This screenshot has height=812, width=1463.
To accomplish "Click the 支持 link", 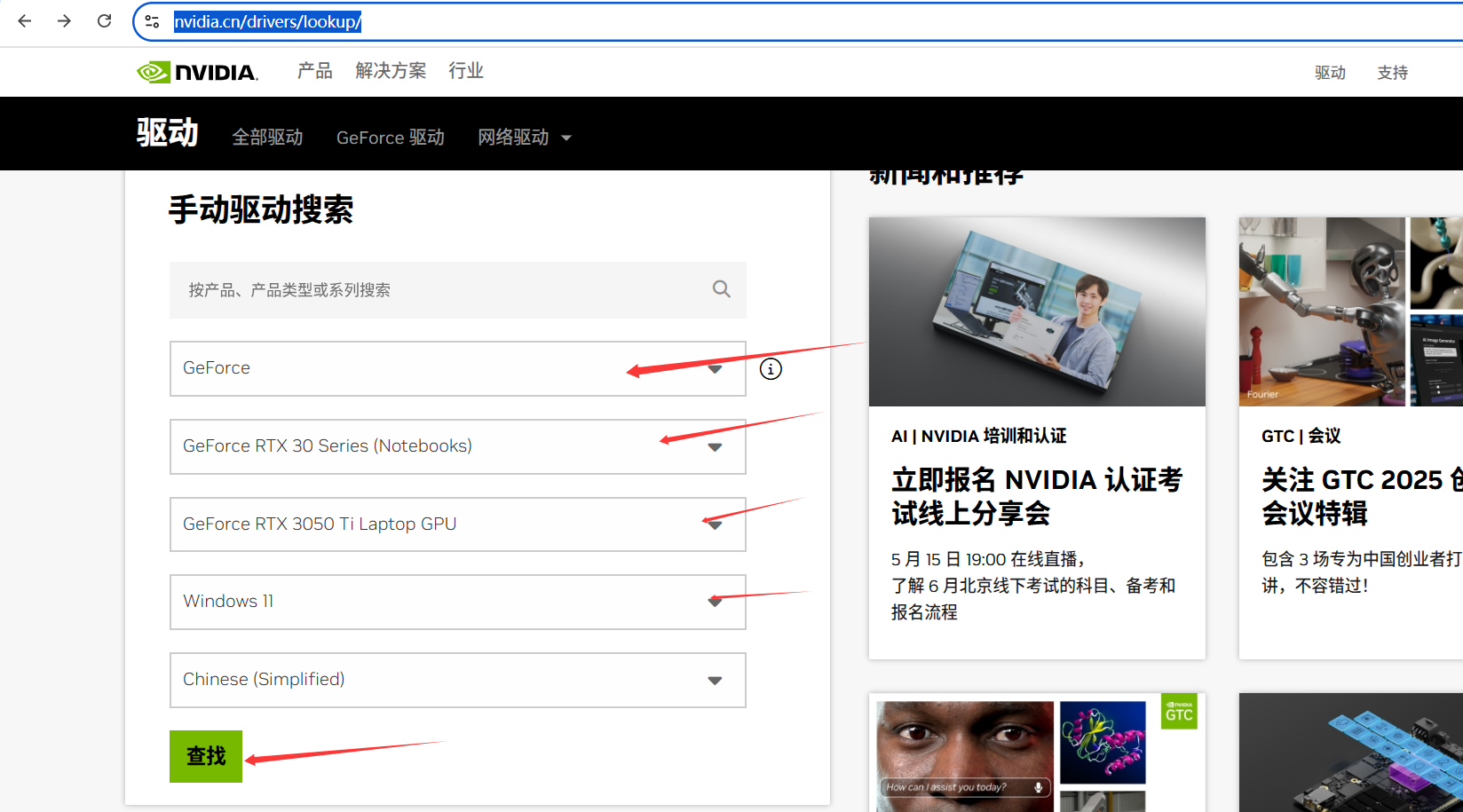I will click(1392, 73).
